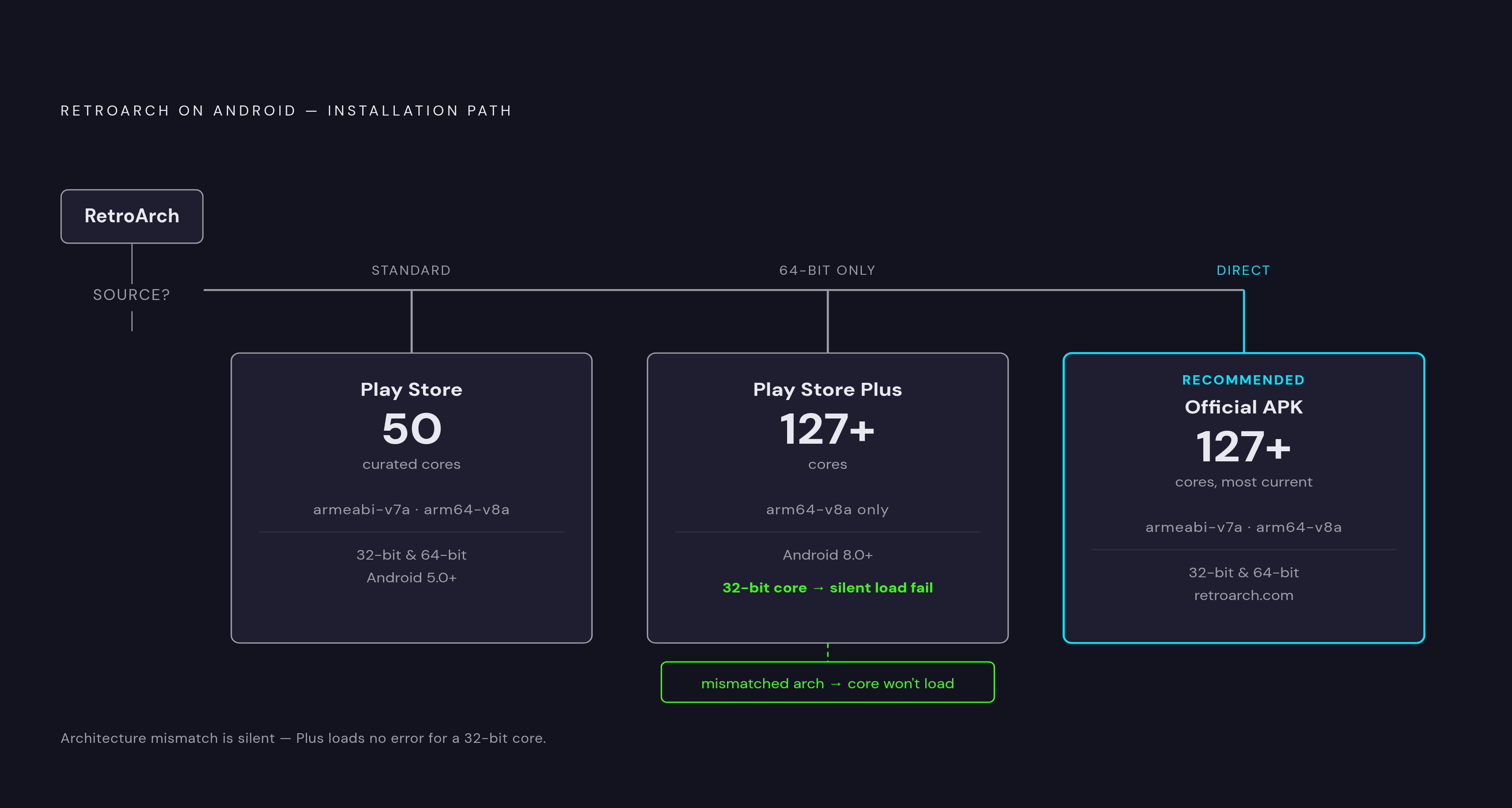1512x808 pixels.
Task: Click 'armeabi-v7a · arm64-v8a' in Play Store card
Action: [412, 509]
